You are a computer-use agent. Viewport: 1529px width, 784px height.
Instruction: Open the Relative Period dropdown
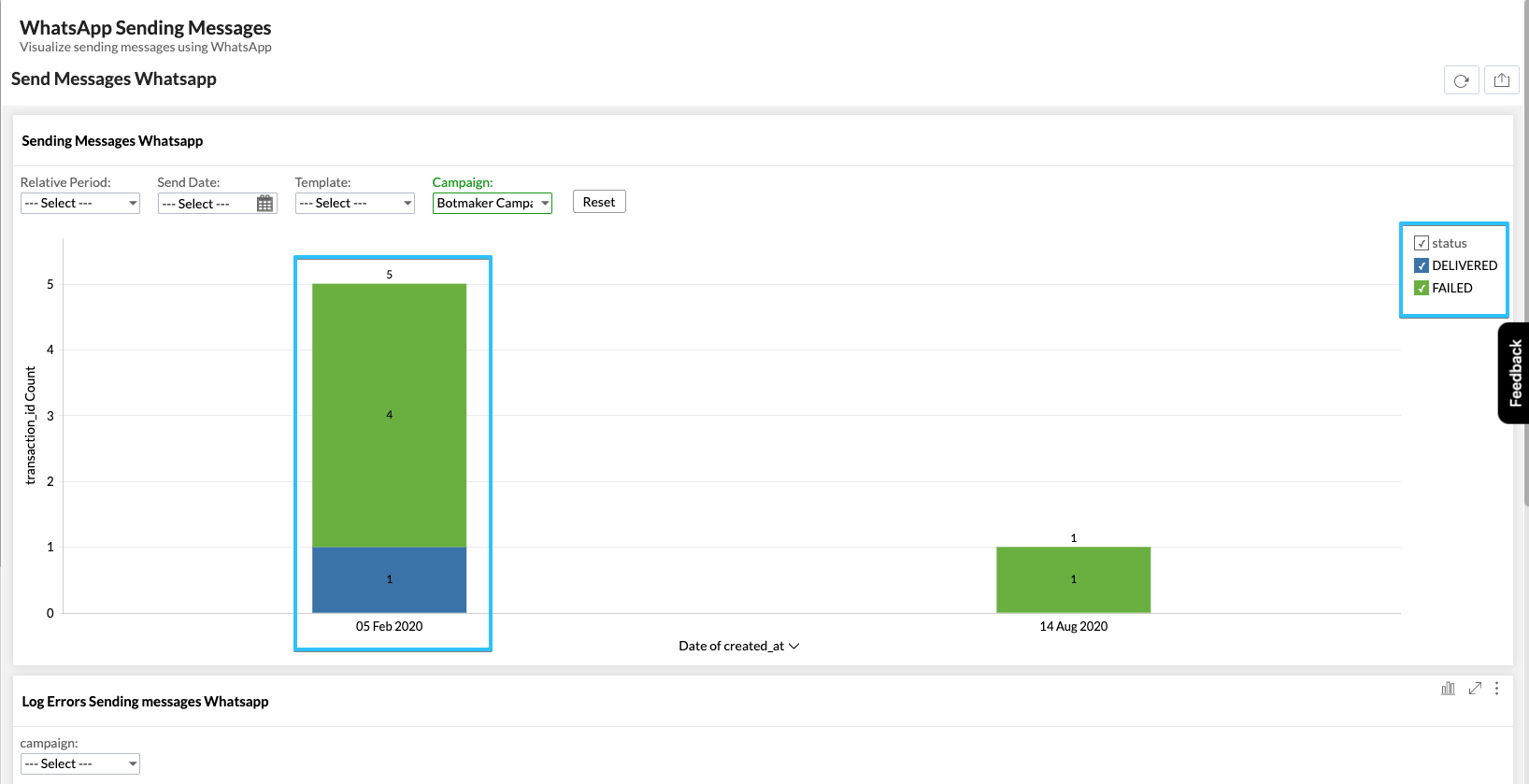(80, 204)
